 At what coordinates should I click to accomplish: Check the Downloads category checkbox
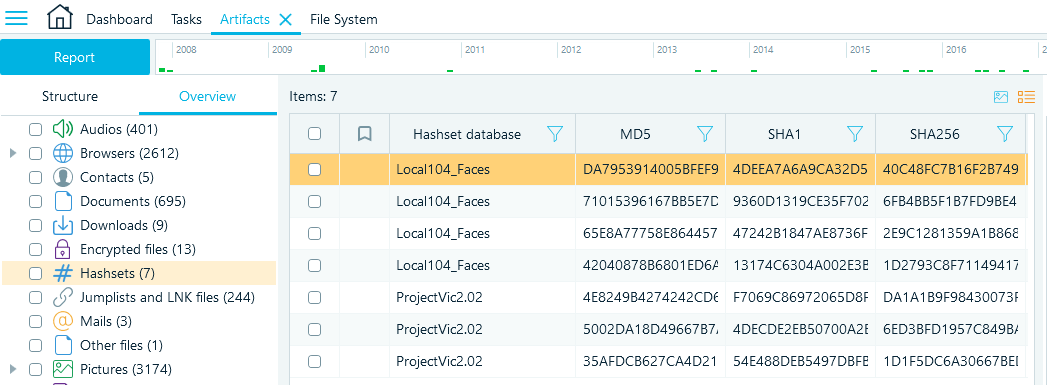pos(35,226)
